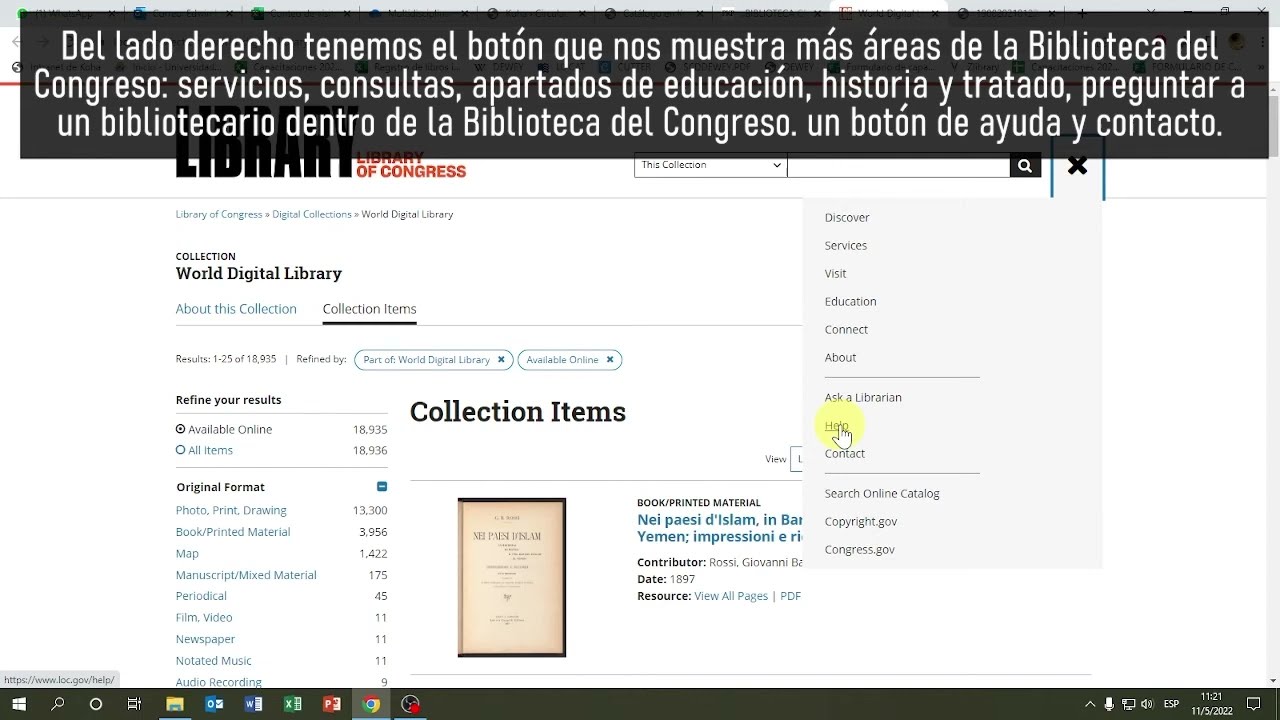
Task: Open the This Collection search scope dropdown
Action: pos(710,165)
